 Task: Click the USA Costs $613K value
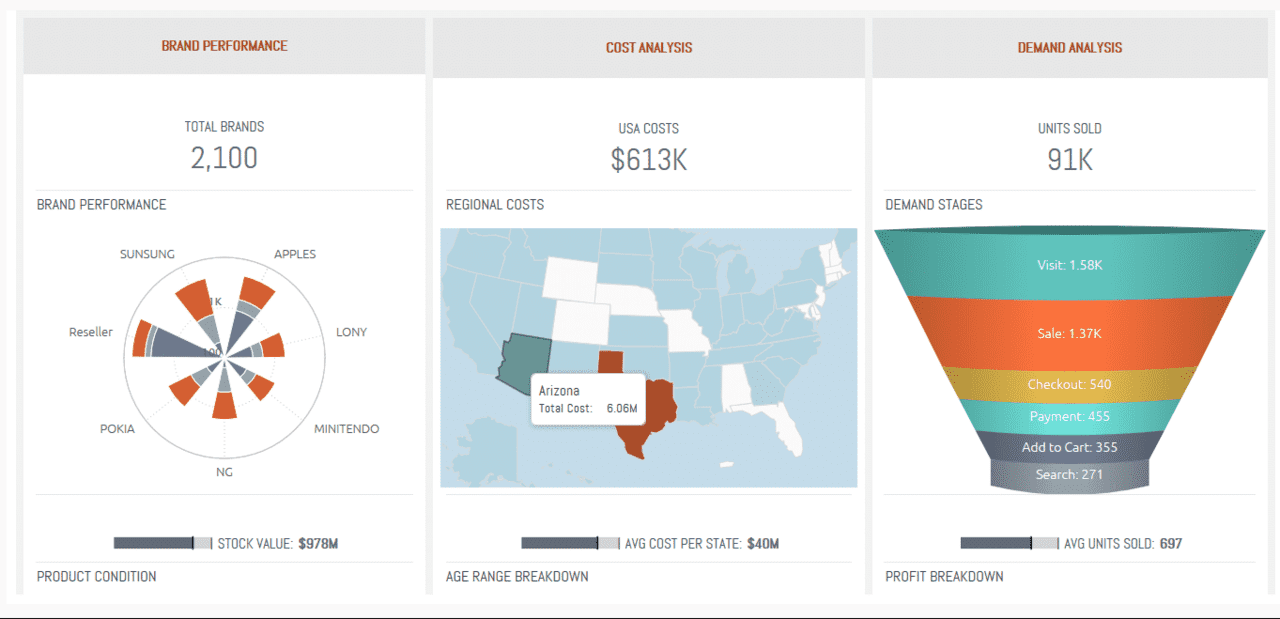pyautogui.click(x=649, y=159)
